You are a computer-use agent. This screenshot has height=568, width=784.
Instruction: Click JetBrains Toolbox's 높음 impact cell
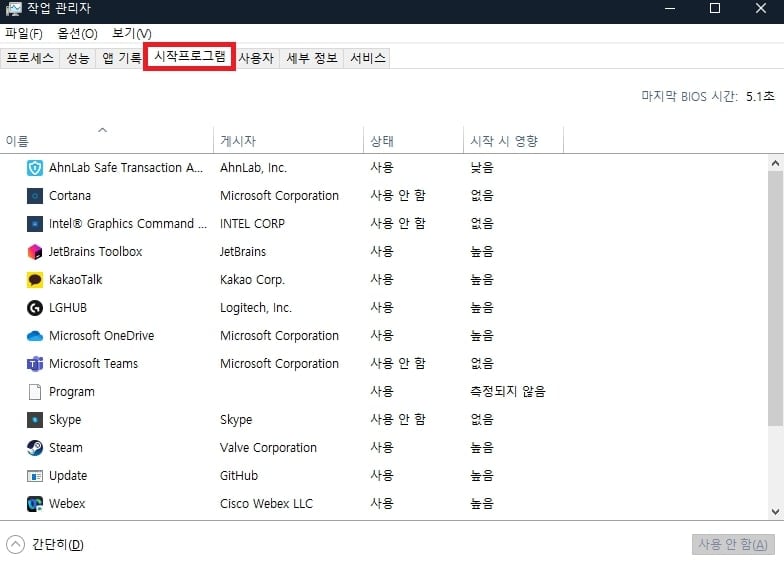(482, 252)
